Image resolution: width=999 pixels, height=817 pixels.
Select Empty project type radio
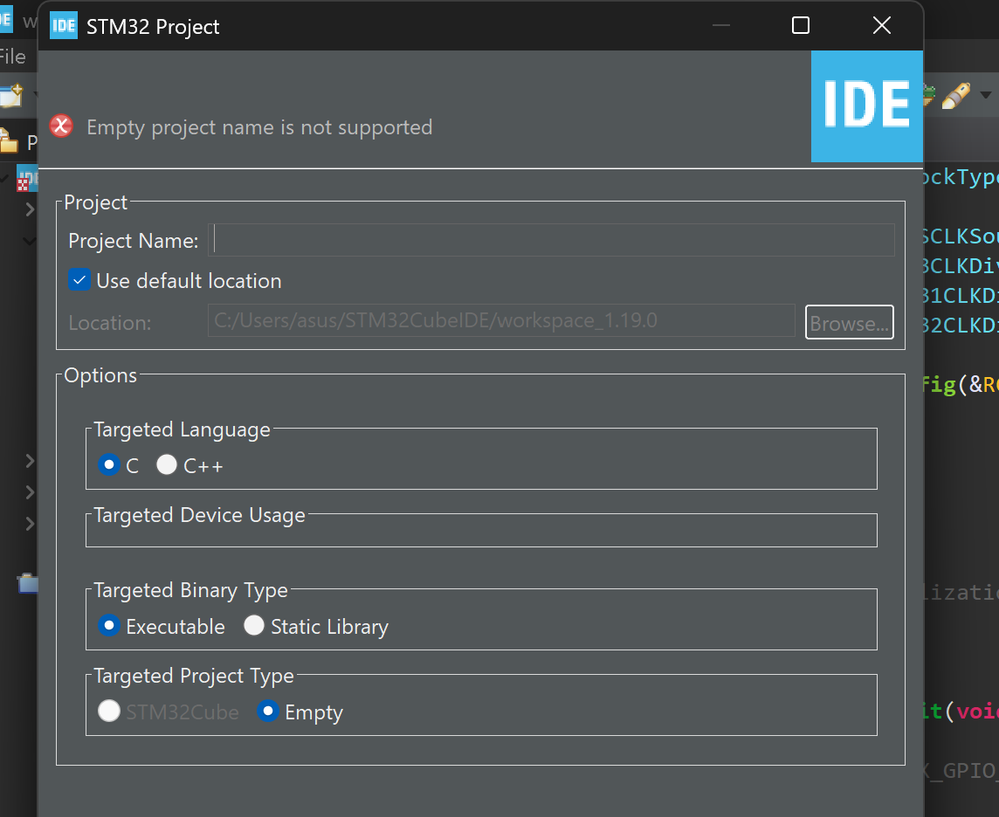(x=268, y=711)
